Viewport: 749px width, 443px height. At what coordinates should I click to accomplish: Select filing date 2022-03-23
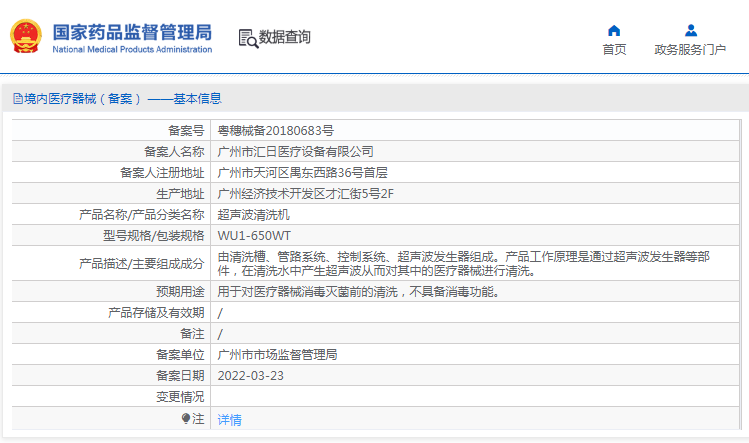tap(250, 376)
